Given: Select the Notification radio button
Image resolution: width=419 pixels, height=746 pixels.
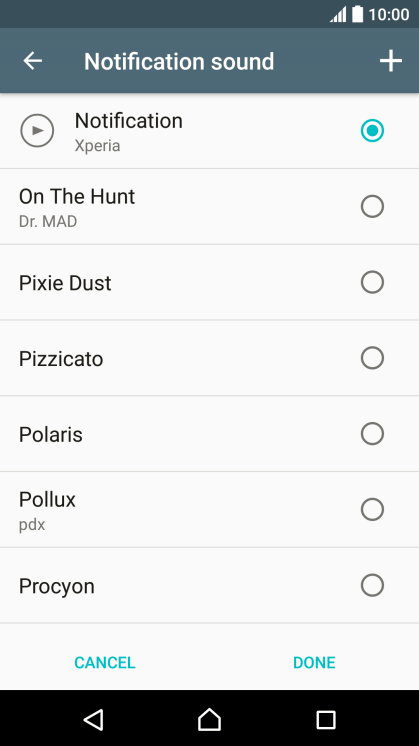Looking at the screenshot, I should tap(372, 130).
